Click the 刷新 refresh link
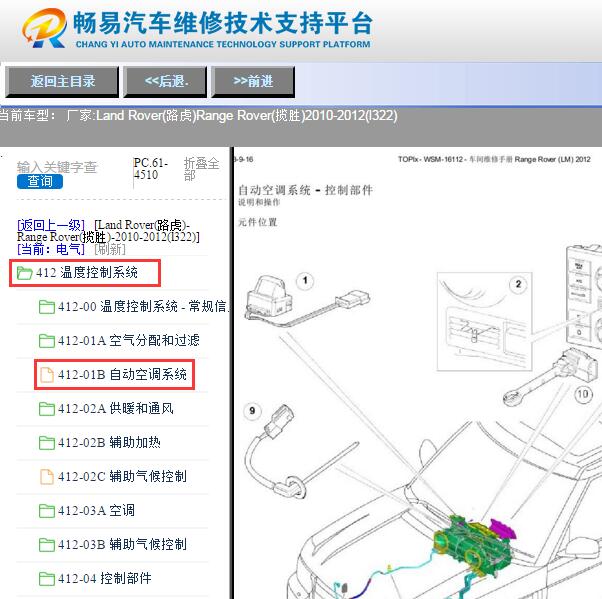This screenshot has width=602, height=599. (x=110, y=249)
